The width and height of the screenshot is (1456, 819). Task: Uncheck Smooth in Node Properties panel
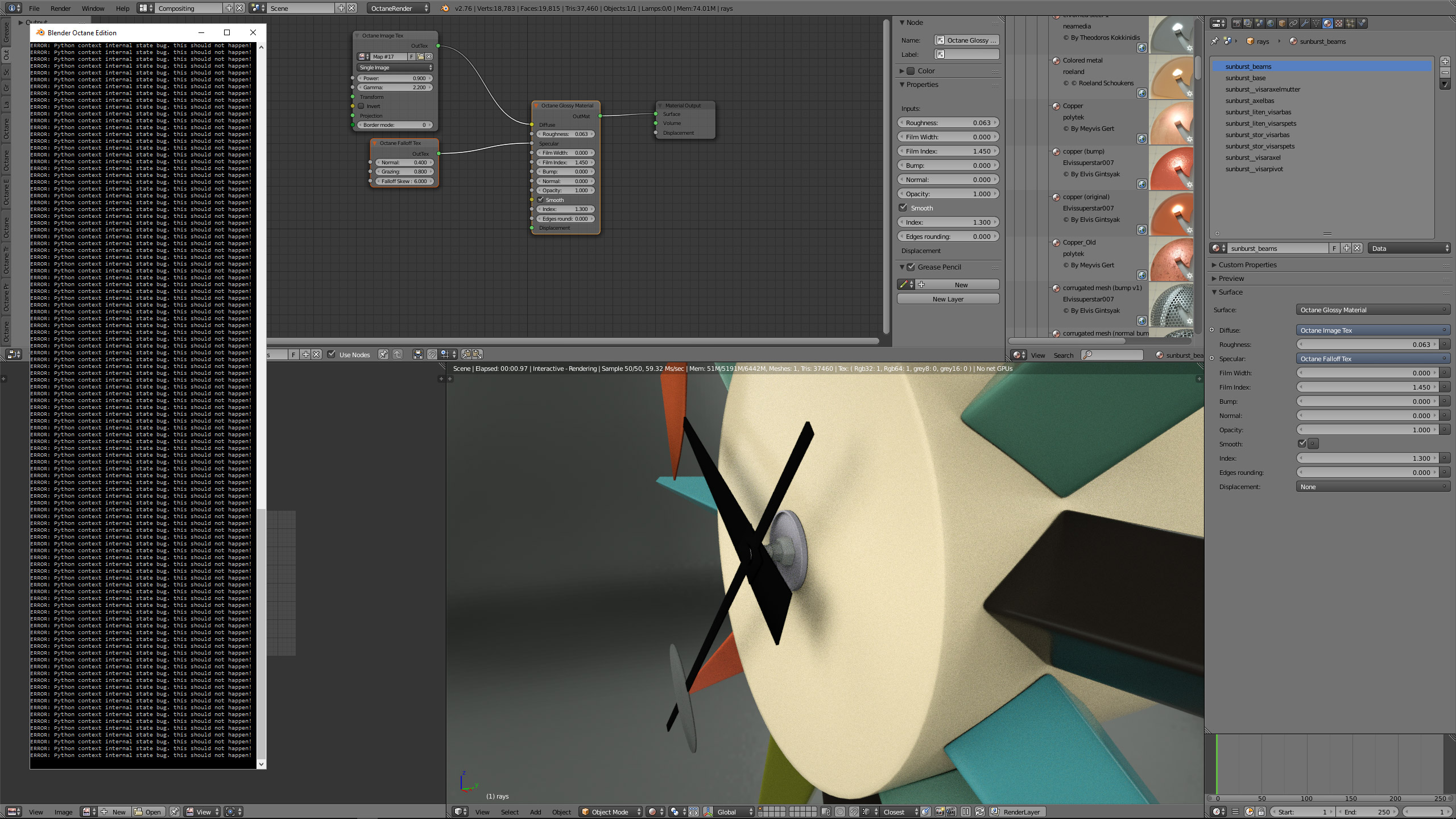click(x=903, y=208)
